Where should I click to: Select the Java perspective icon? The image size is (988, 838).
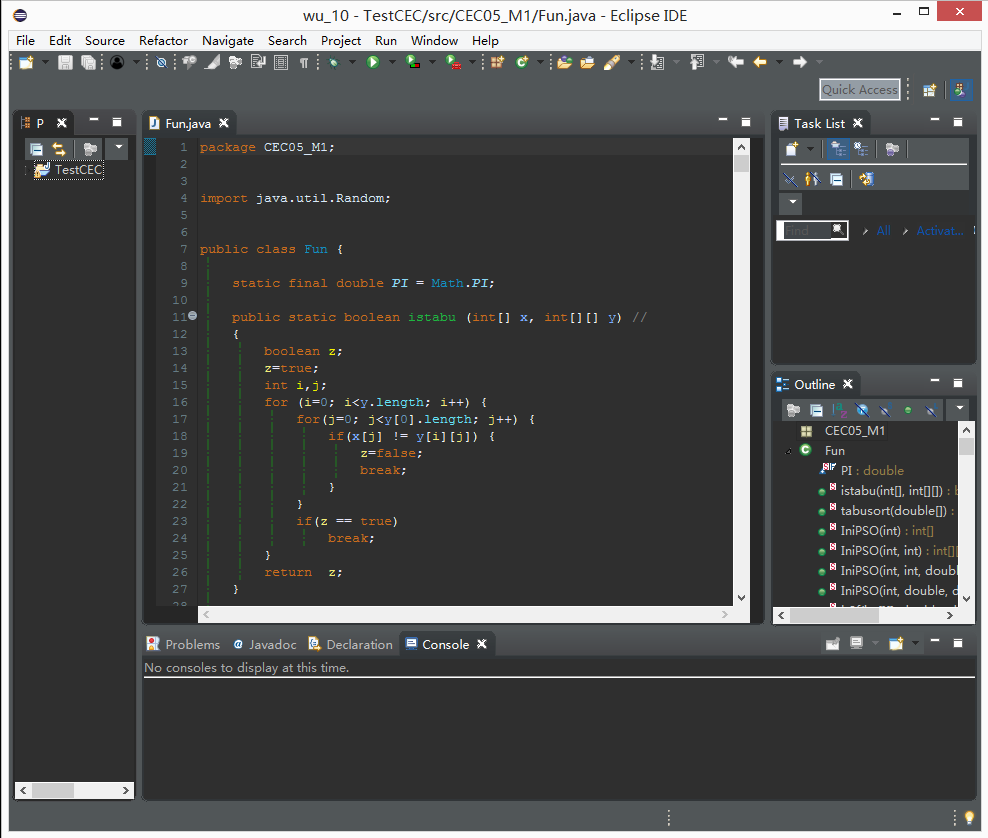(x=960, y=90)
